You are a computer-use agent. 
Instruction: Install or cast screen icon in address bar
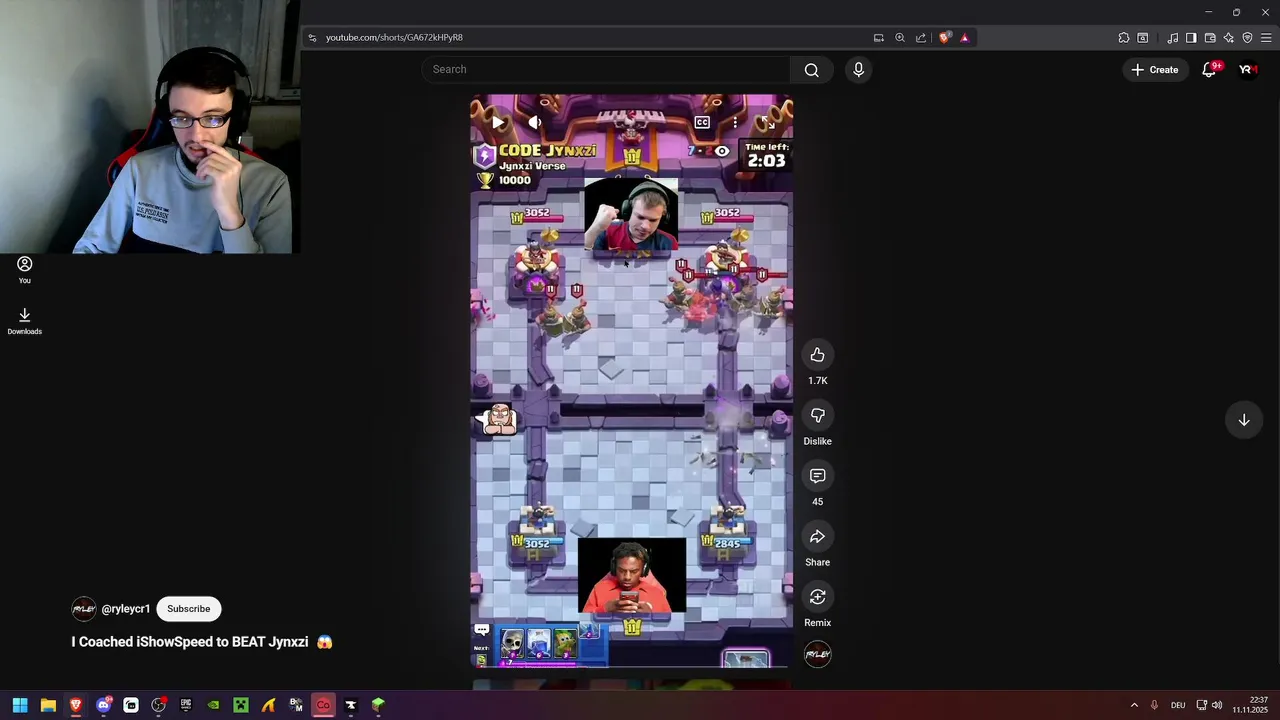pyautogui.click(x=878, y=37)
